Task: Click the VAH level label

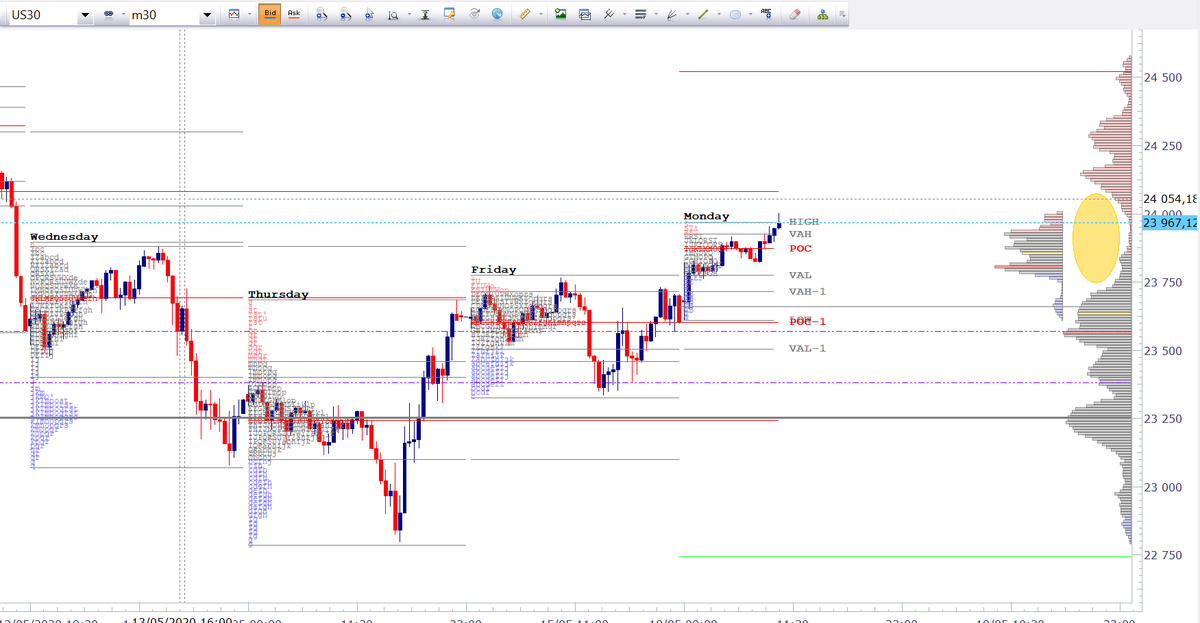Action: tap(800, 234)
